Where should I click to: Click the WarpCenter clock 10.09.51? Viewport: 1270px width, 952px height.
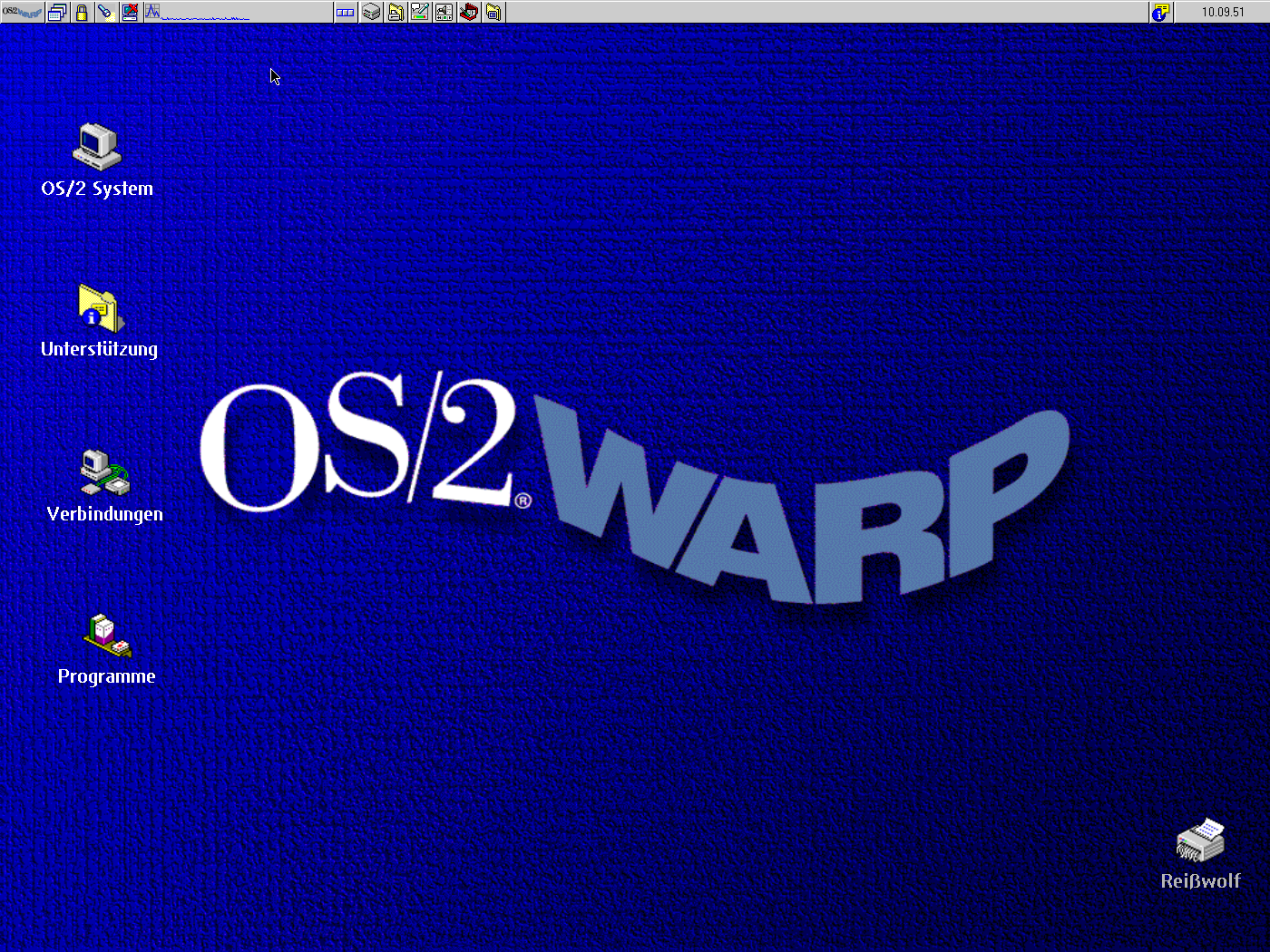1223,12
